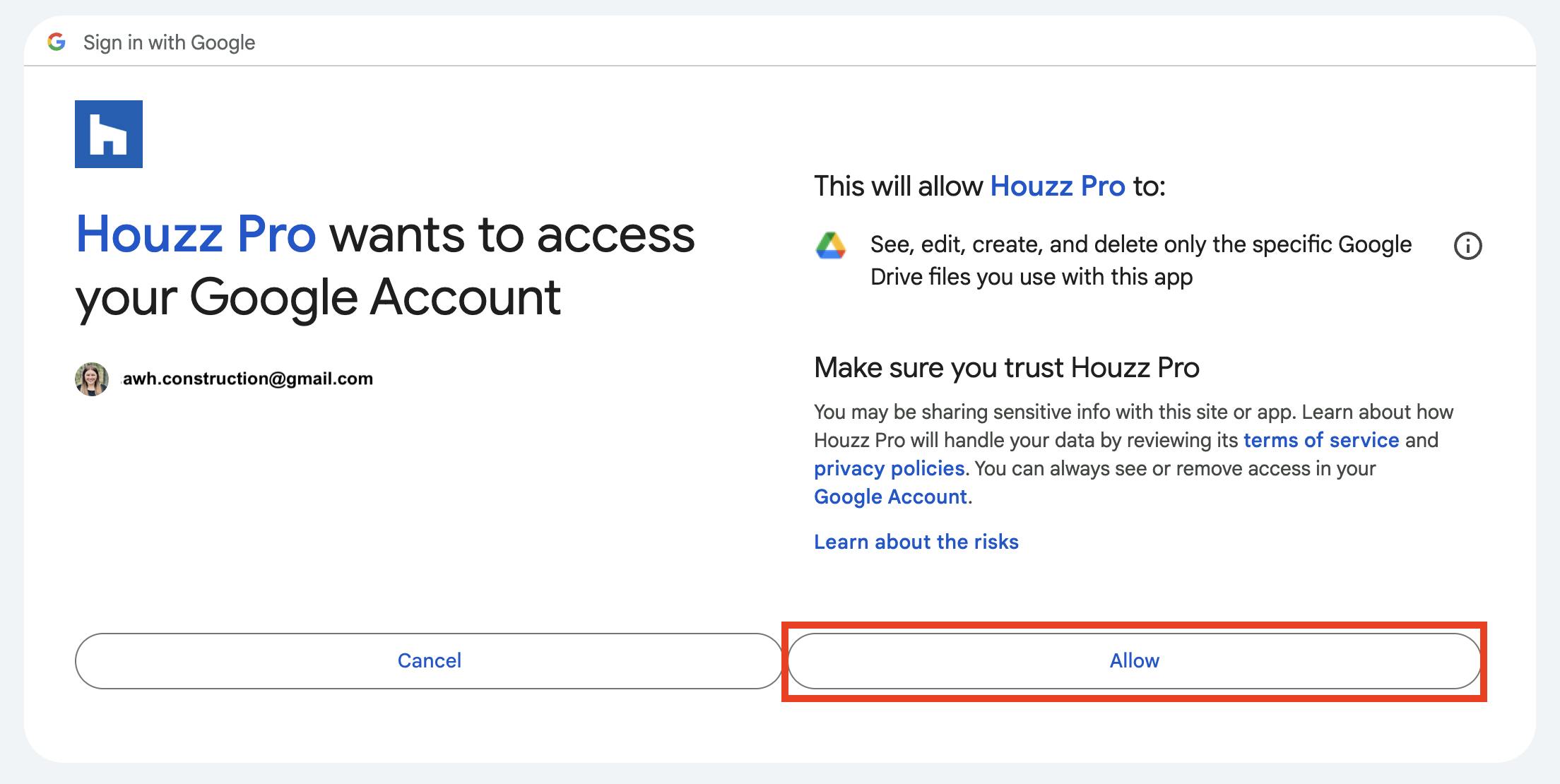This screenshot has width=1560, height=784.
Task: Follow the Google Account link
Action: pyautogui.click(x=890, y=497)
